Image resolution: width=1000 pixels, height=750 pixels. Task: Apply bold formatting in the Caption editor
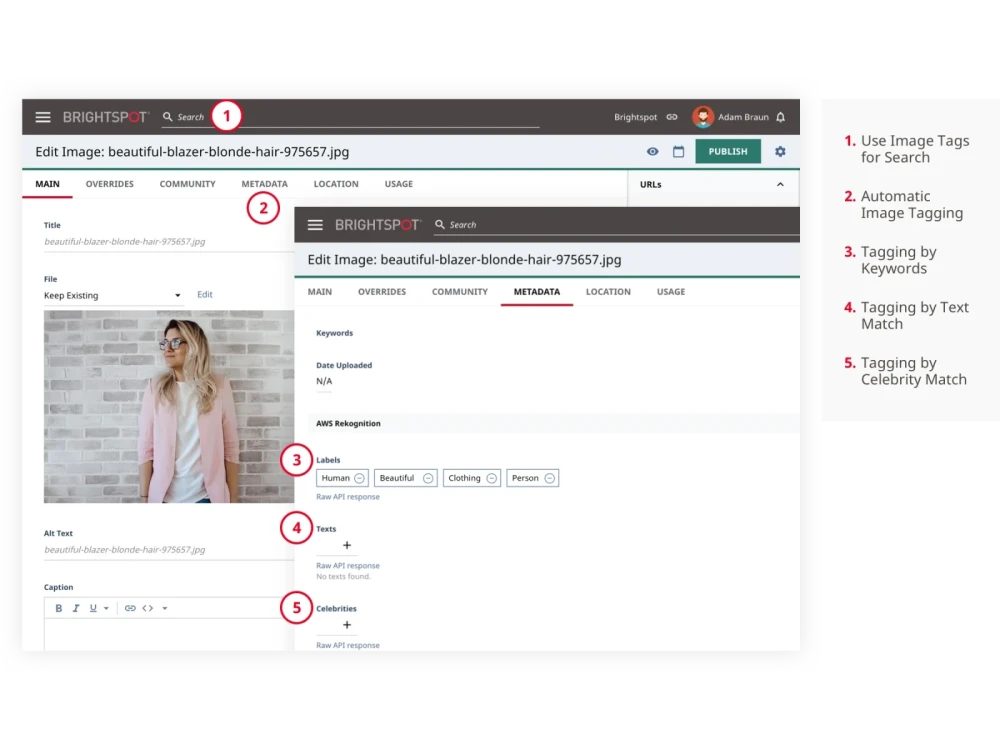click(x=58, y=607)
